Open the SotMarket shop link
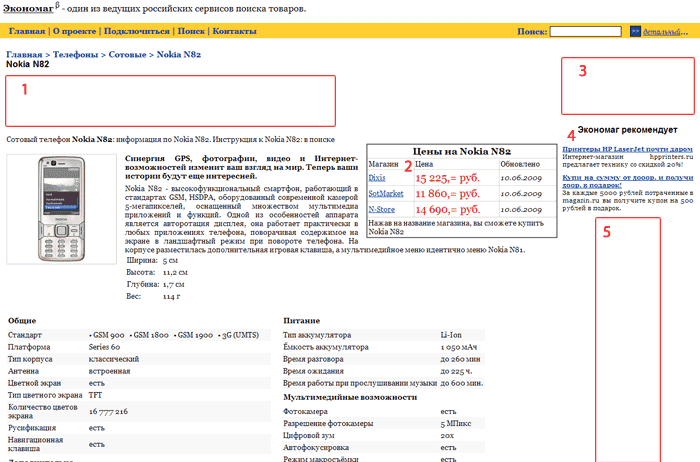 pos(386,194)
